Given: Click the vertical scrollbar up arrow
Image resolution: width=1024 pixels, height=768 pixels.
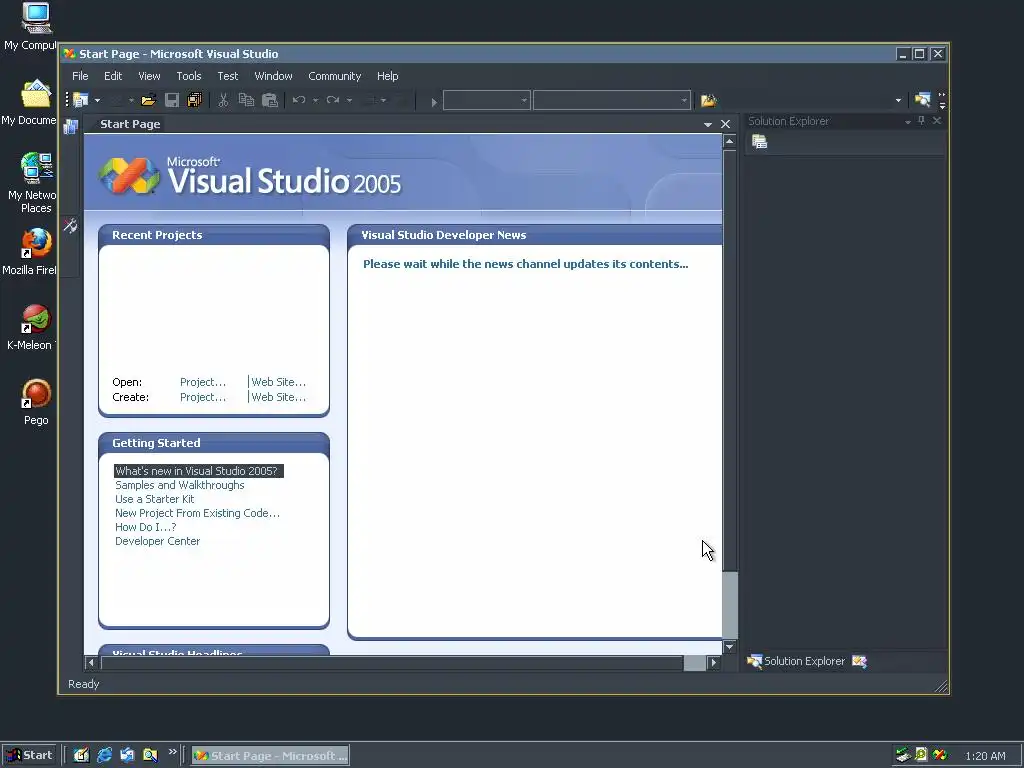Looking at the screenshot, I should pos(729,141).
